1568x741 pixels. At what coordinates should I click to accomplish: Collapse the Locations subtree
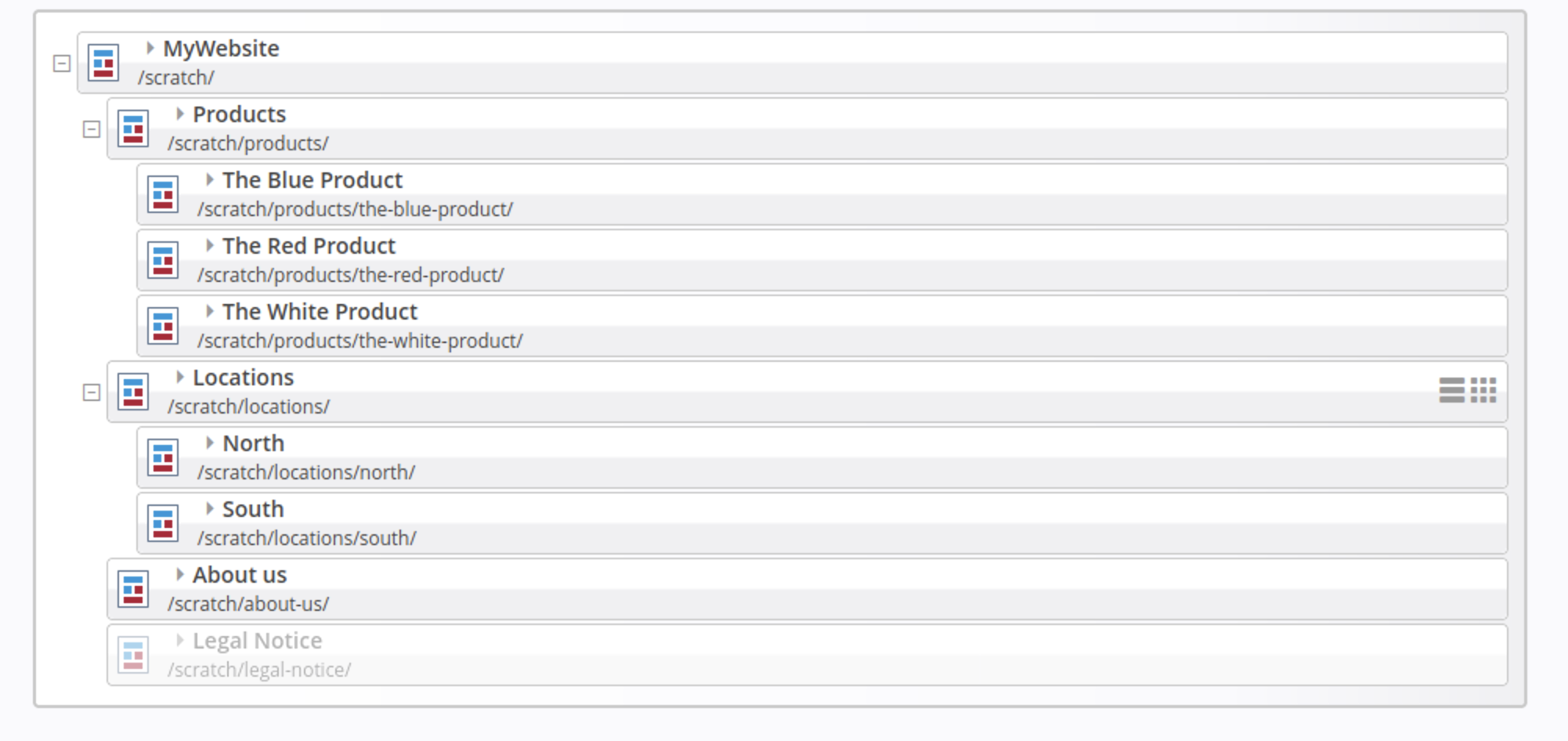(x=92, y=392)
